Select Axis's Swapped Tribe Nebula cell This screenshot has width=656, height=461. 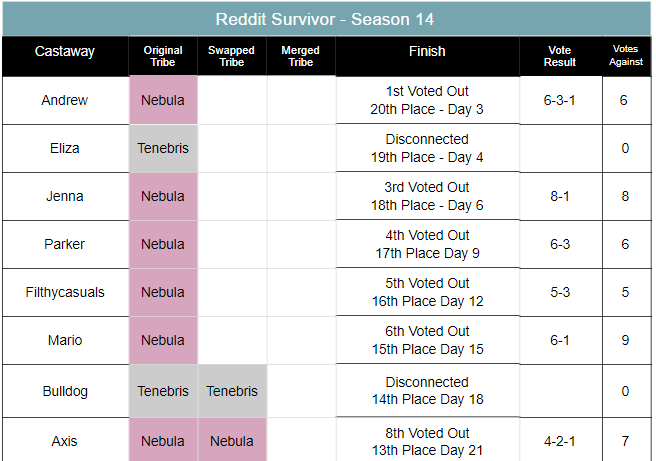pyautogui.click(x=231, y=441)
